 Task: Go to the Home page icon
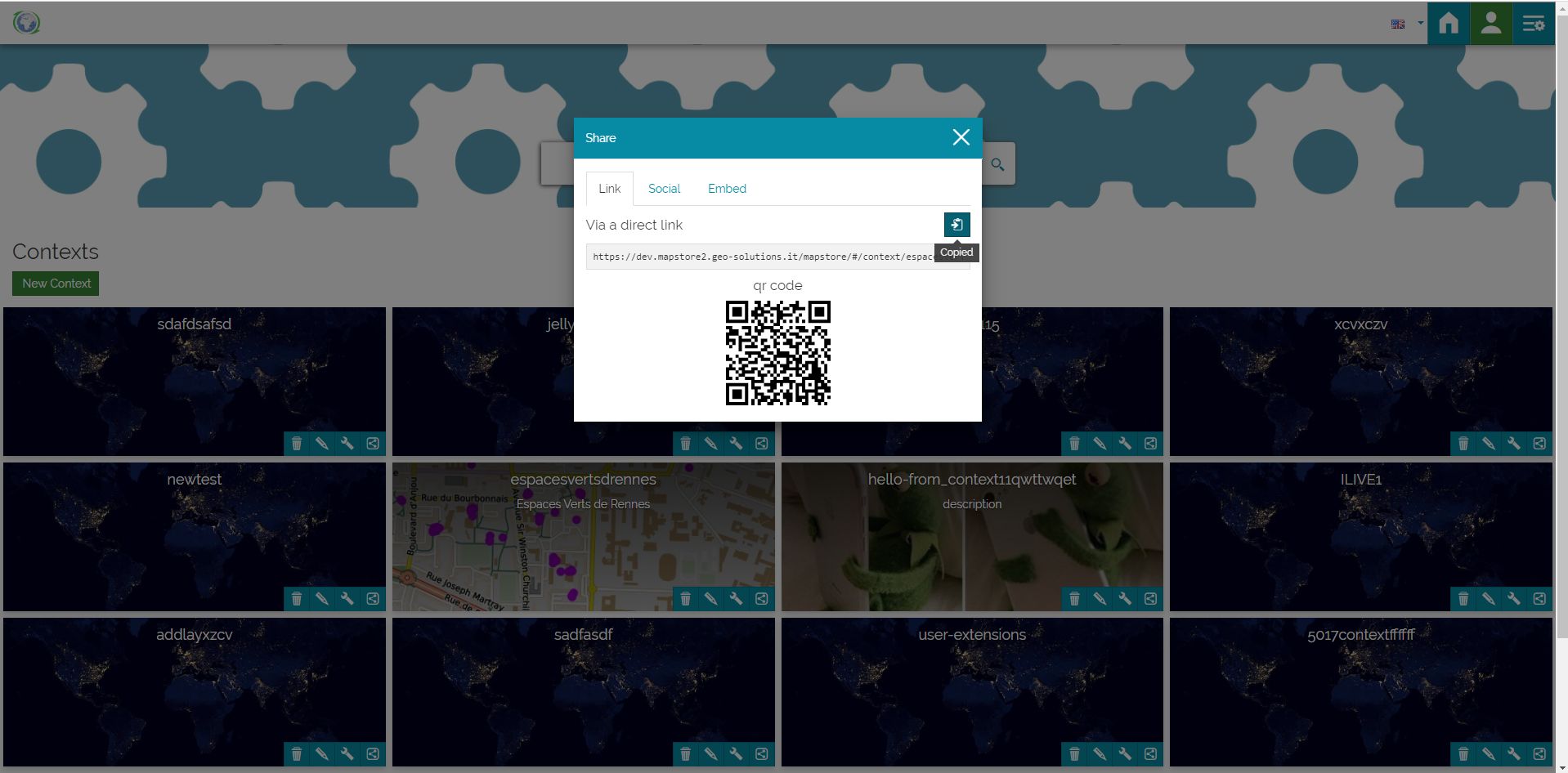(x=1449, y=23)
